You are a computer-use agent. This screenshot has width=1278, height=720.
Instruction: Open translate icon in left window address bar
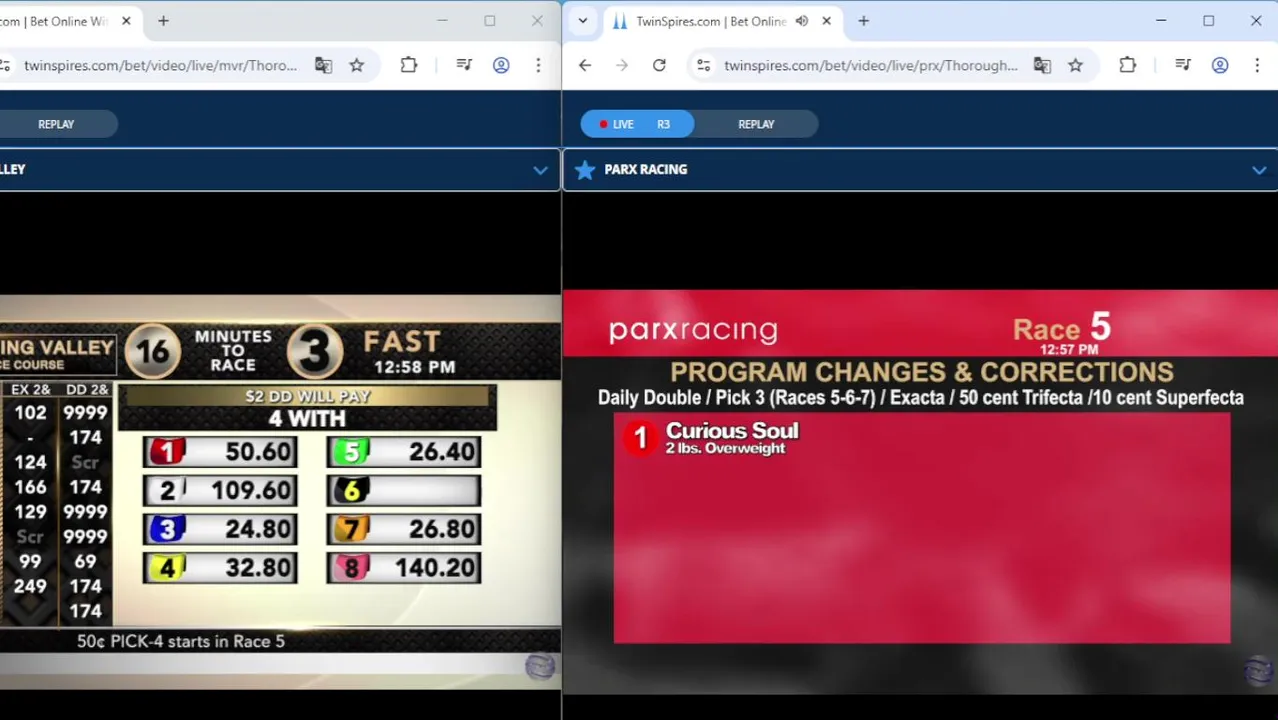pyautogui.click(x=323, y=65)
